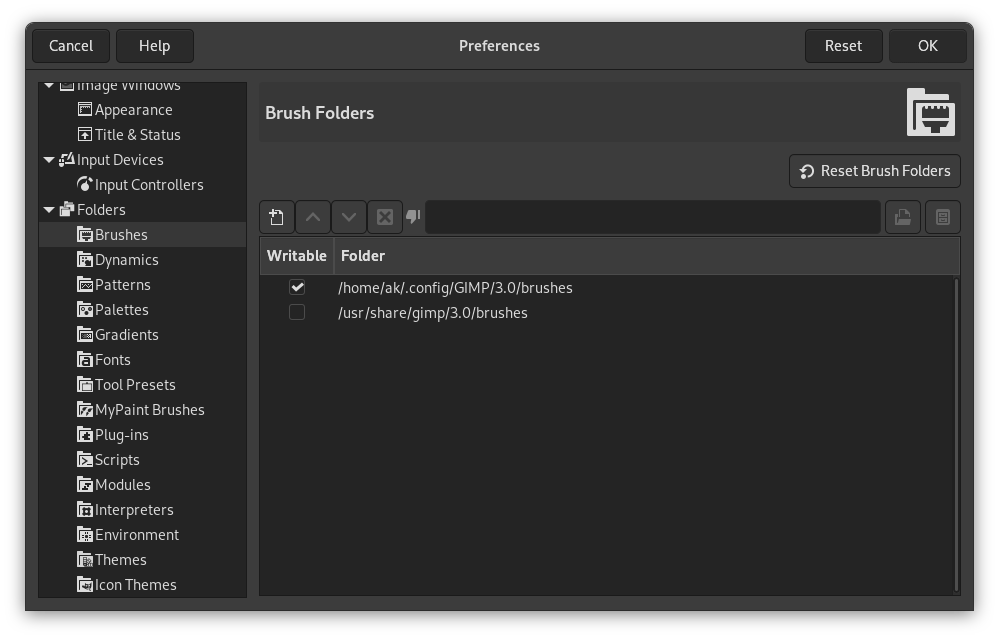999x639 pixels.
Task: Click the add new brush folder icon
Action: 276,216
